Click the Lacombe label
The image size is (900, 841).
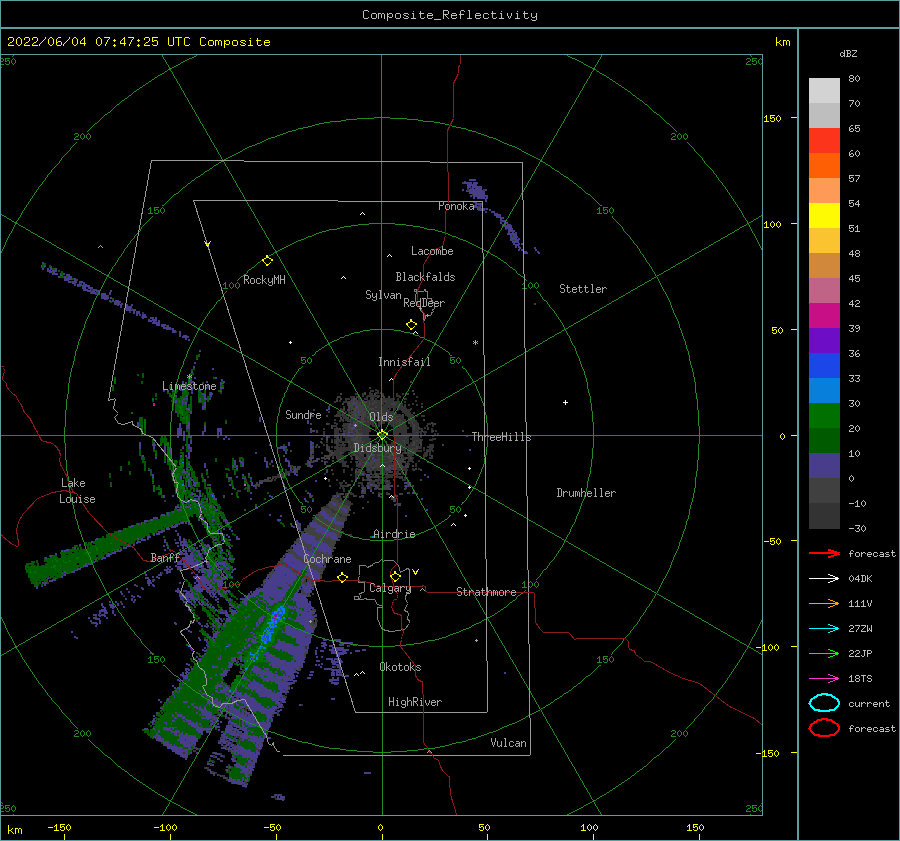(x=432, y=251)
